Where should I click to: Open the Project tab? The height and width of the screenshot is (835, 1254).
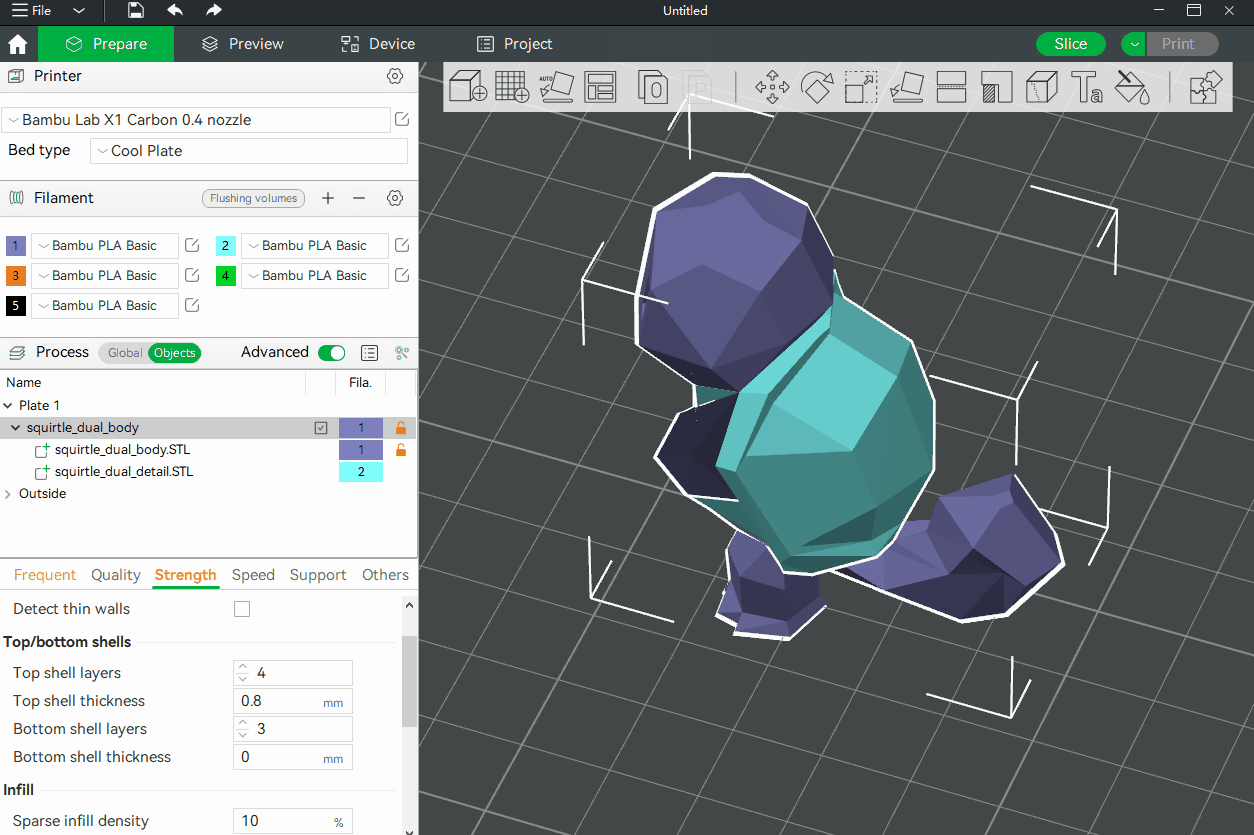[514, 44]
